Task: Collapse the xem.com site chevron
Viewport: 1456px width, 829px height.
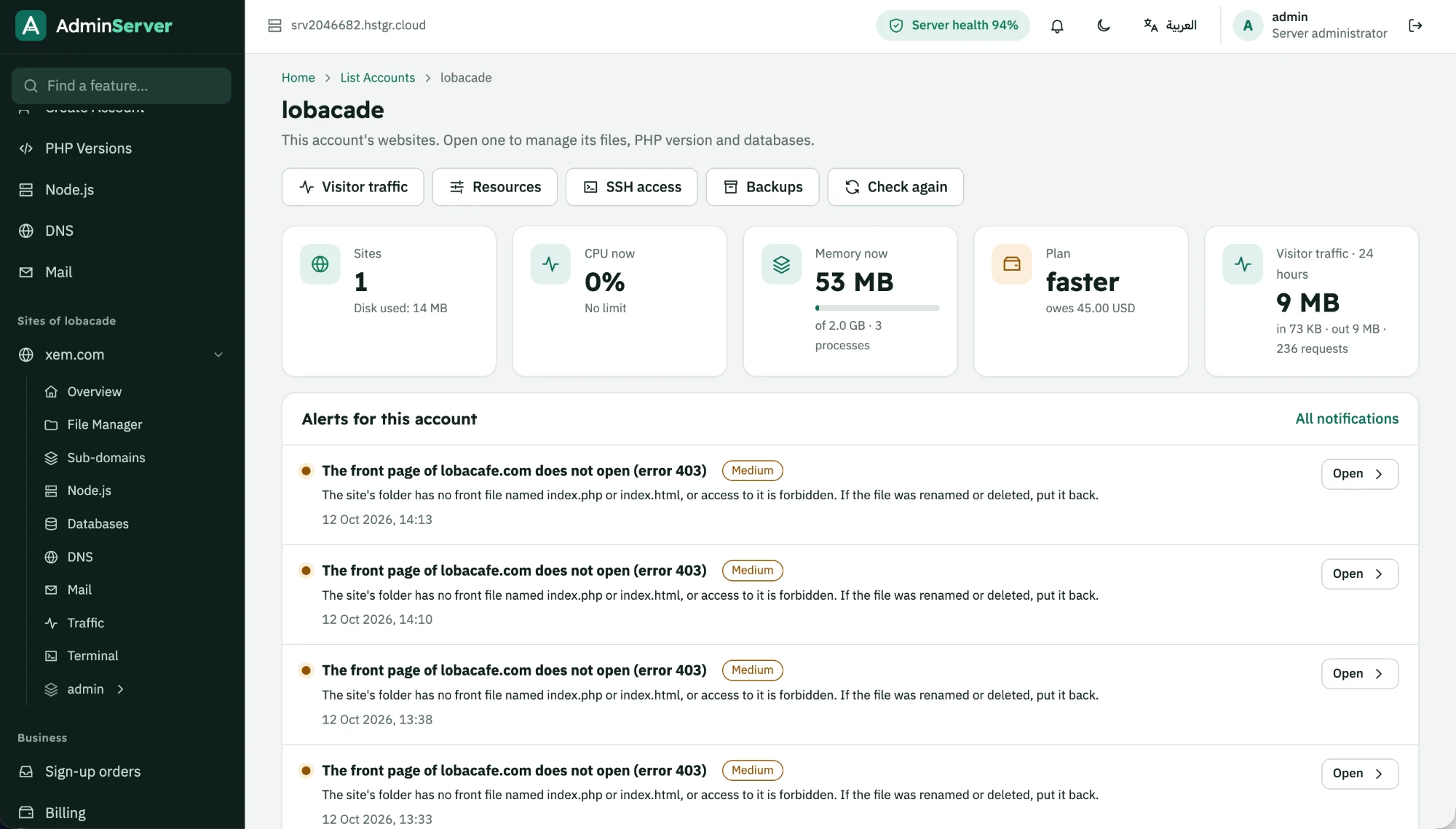Action: (x=218, y=355)
